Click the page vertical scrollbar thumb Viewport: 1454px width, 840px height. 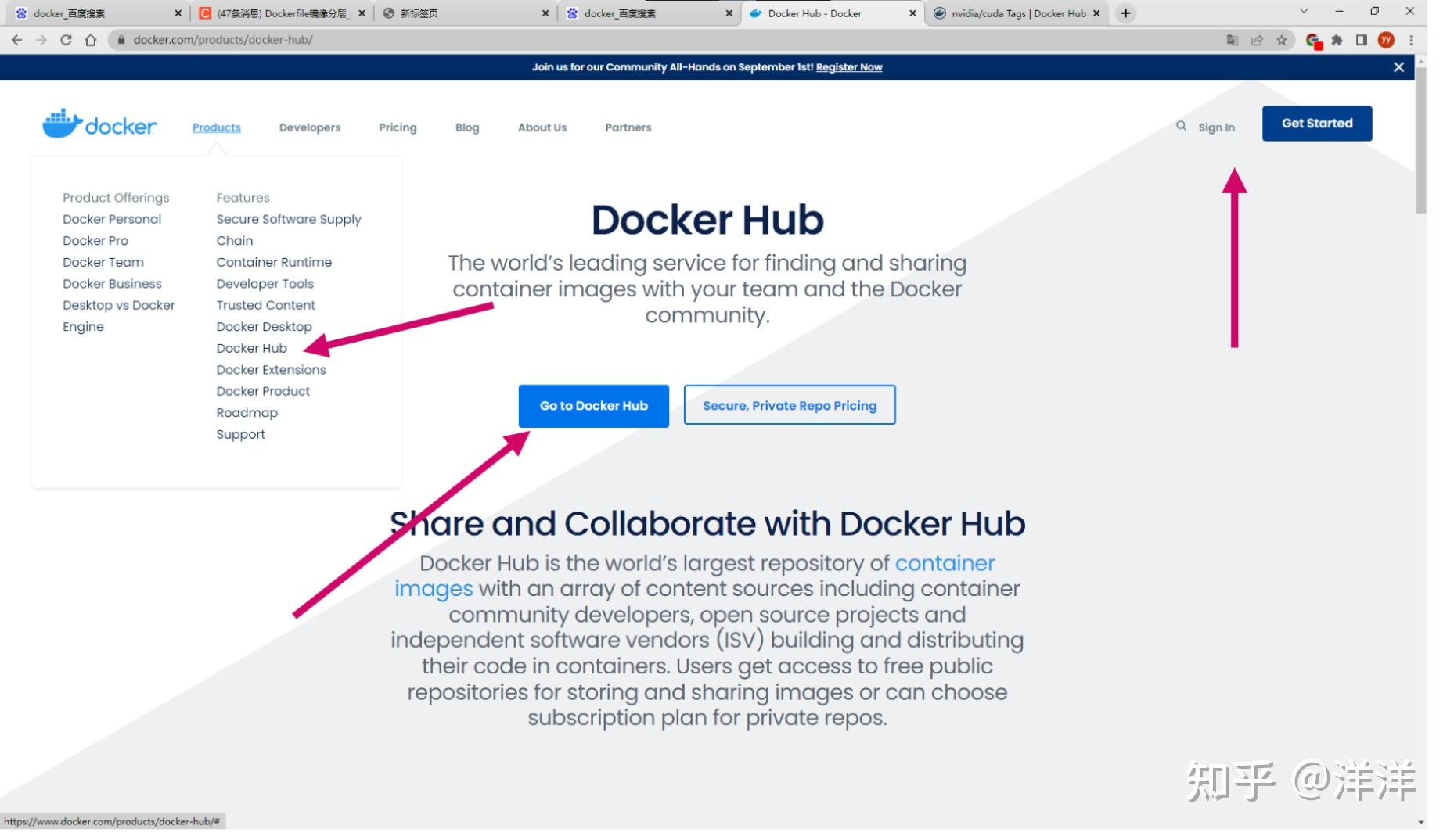(1420, 141)
